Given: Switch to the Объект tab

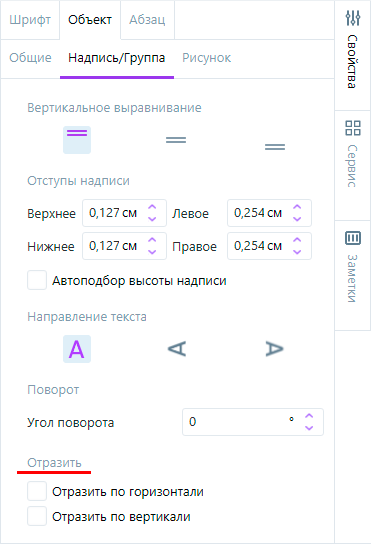Looking at the screenshot, I should 90,20.
